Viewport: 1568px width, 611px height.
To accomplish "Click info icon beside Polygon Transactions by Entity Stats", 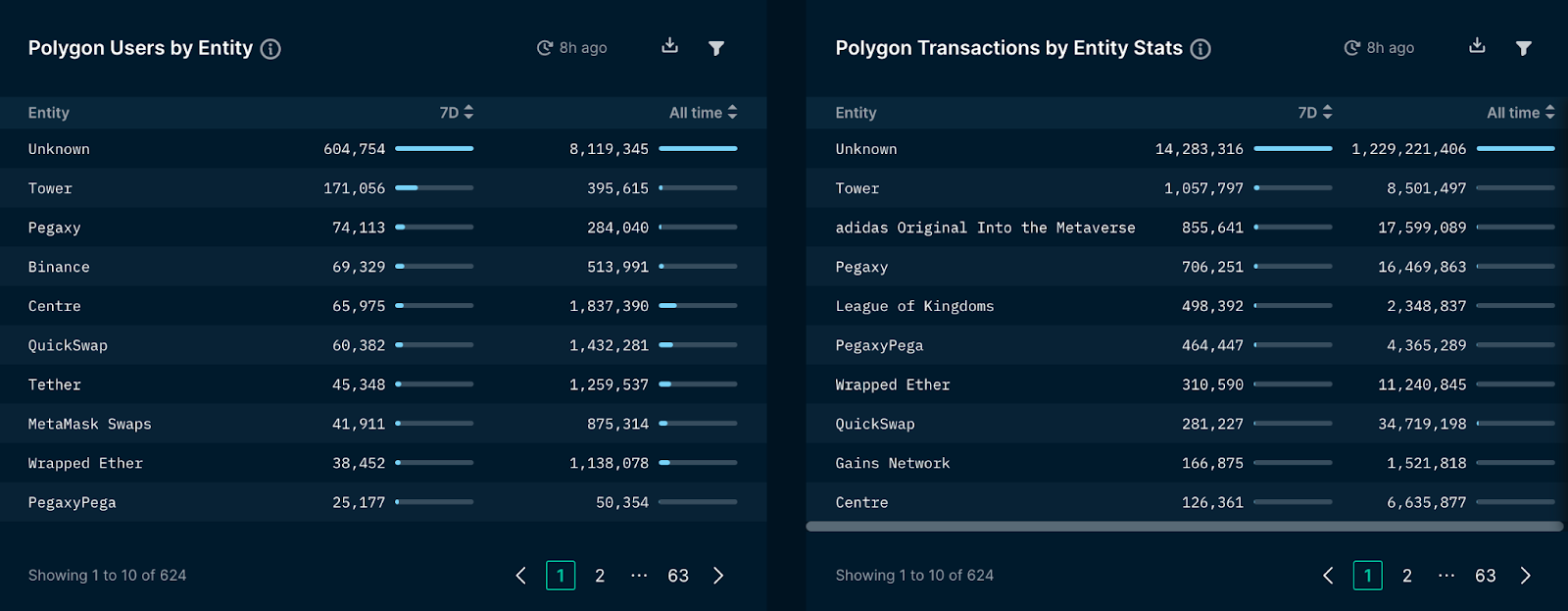I will (x=1200, y=49).
